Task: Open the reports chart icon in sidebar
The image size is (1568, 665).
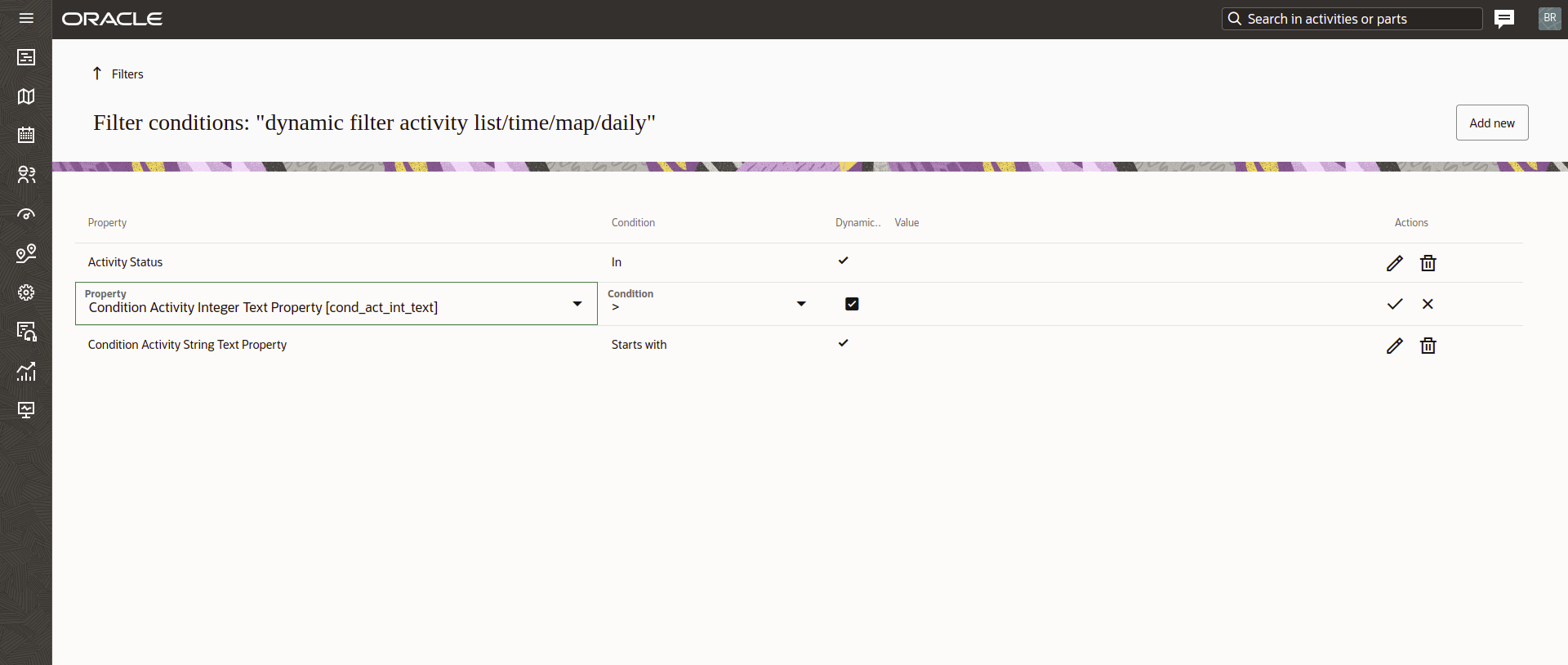Action: pos(26,371)
